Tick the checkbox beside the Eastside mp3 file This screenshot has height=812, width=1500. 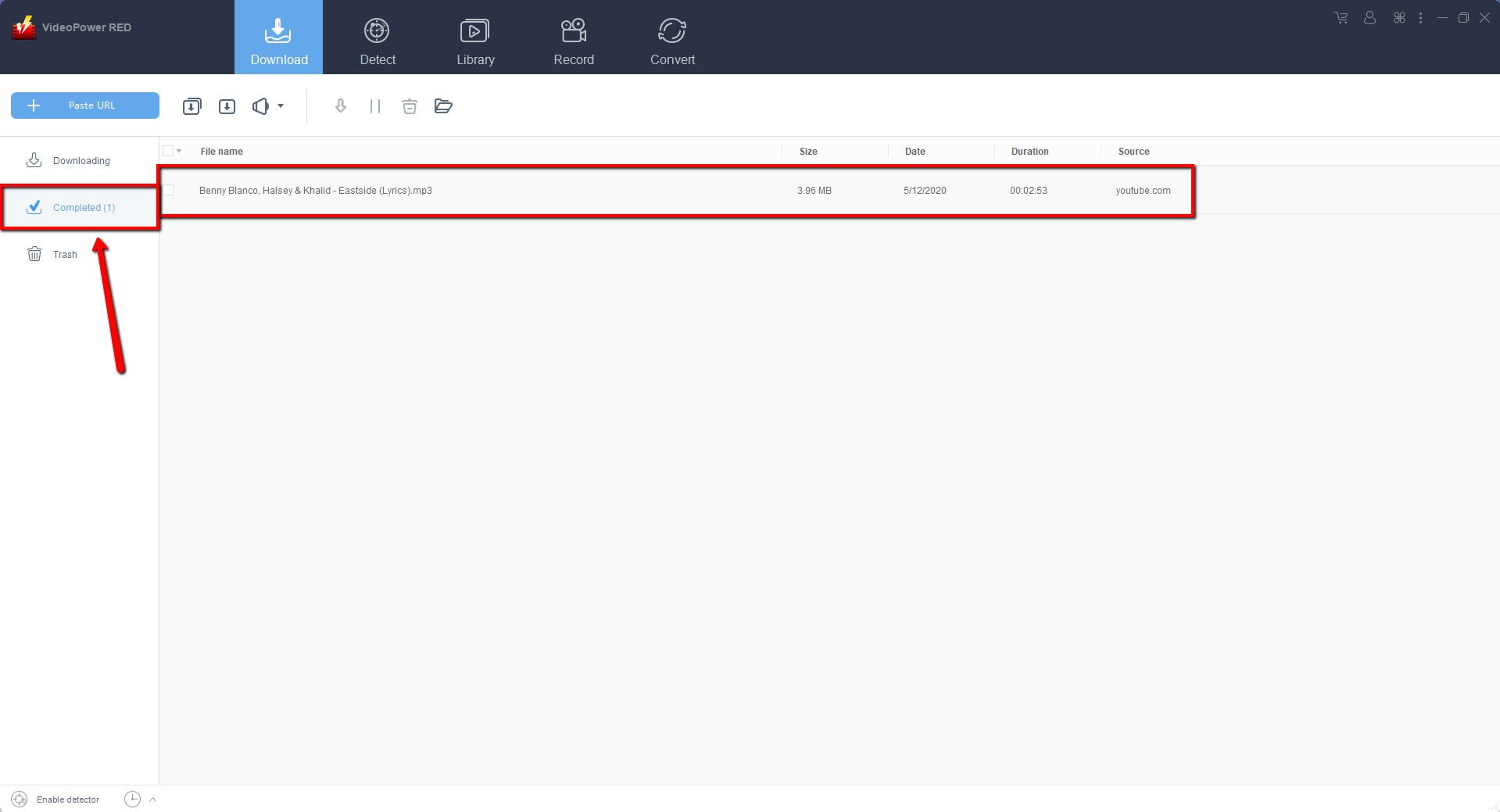coord(169,190)
